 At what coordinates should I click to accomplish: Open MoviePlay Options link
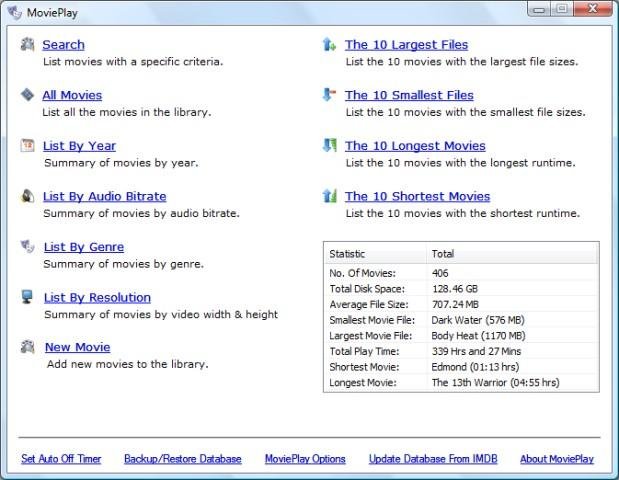click(305, 459)
